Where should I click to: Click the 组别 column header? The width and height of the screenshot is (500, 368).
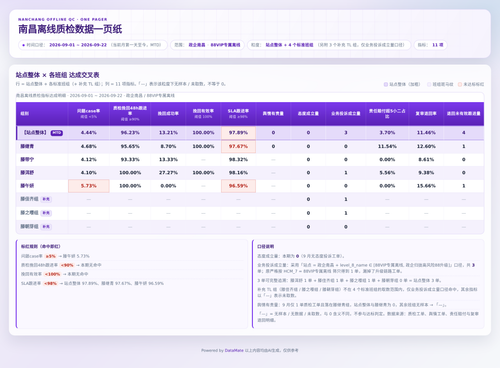click(x=42, y=113)
